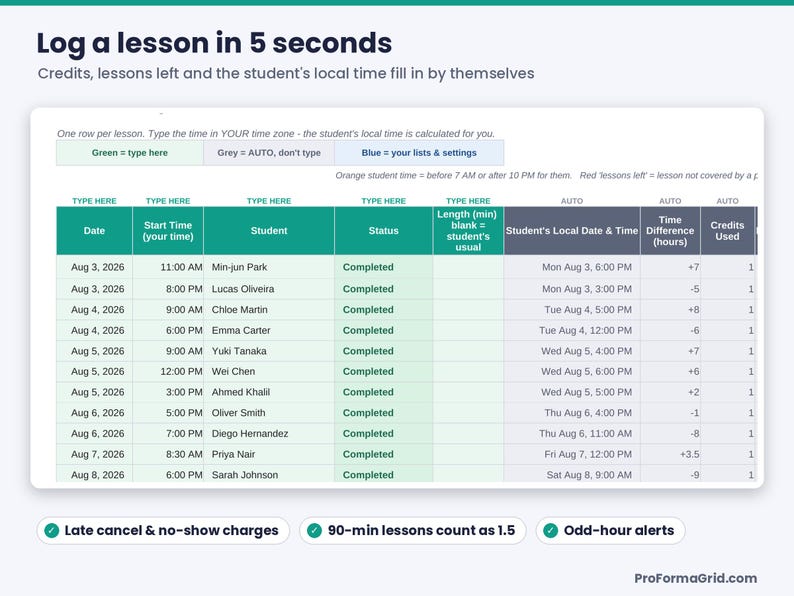Click the local time 'Thu Aug 6, 11:00 AM'
This screenshot has height=596, width=794.
point(572,433)
